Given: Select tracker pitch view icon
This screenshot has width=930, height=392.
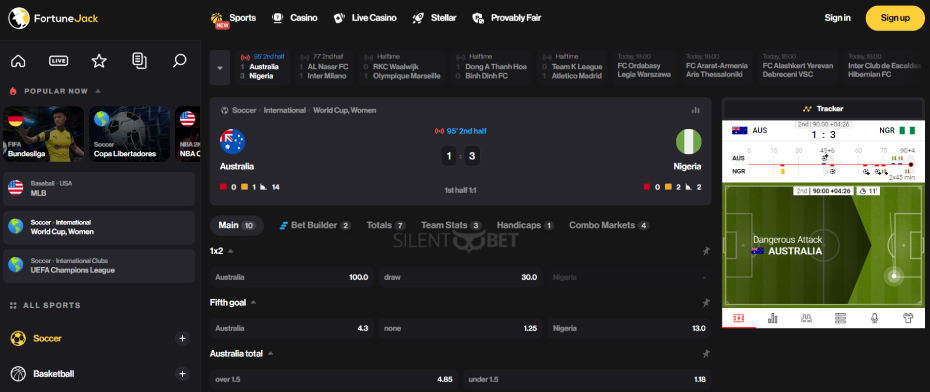Looking at the screenshot, I should (x=738, y=318).
